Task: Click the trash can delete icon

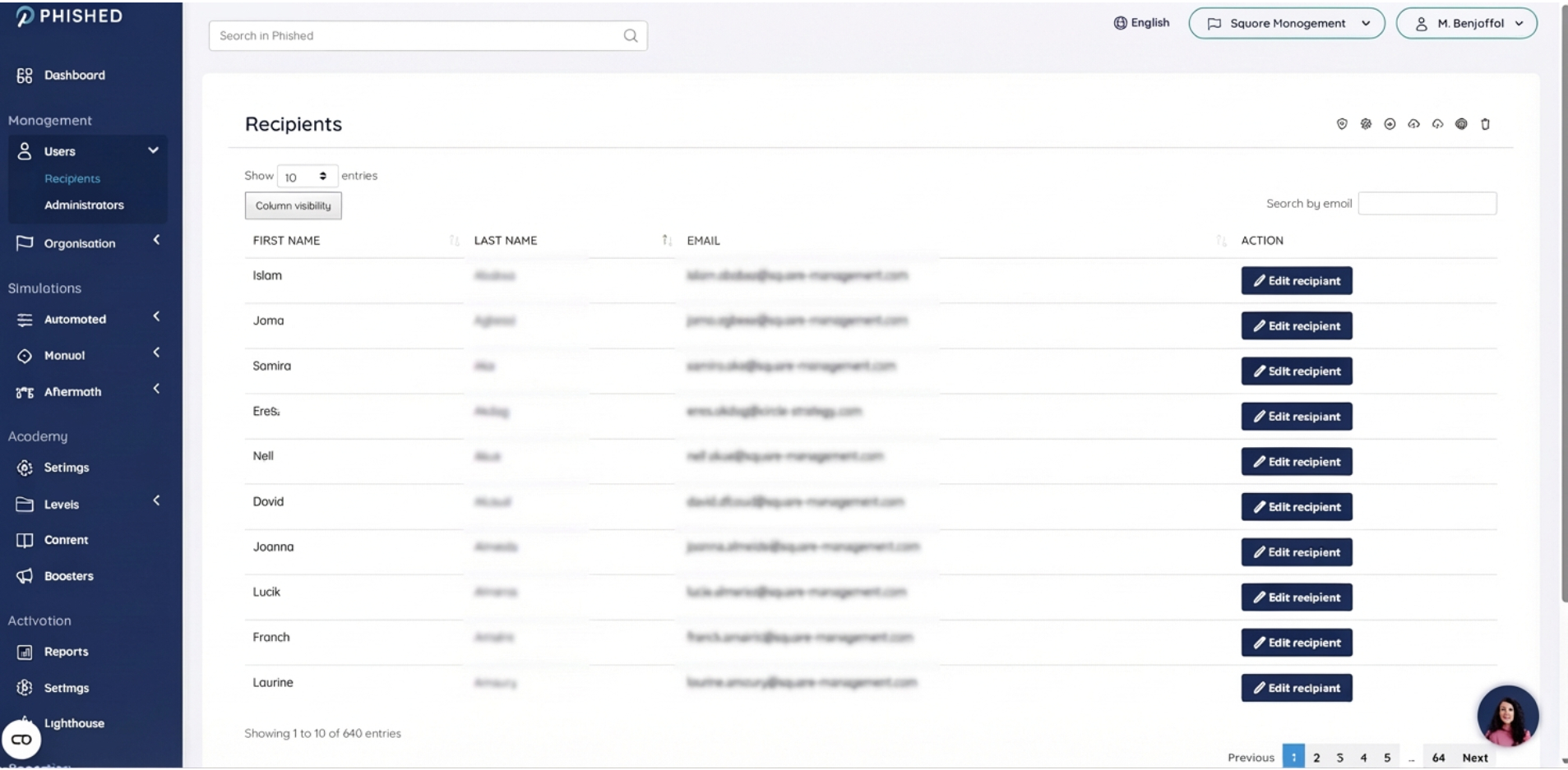Action: (x=1485, y=124)
